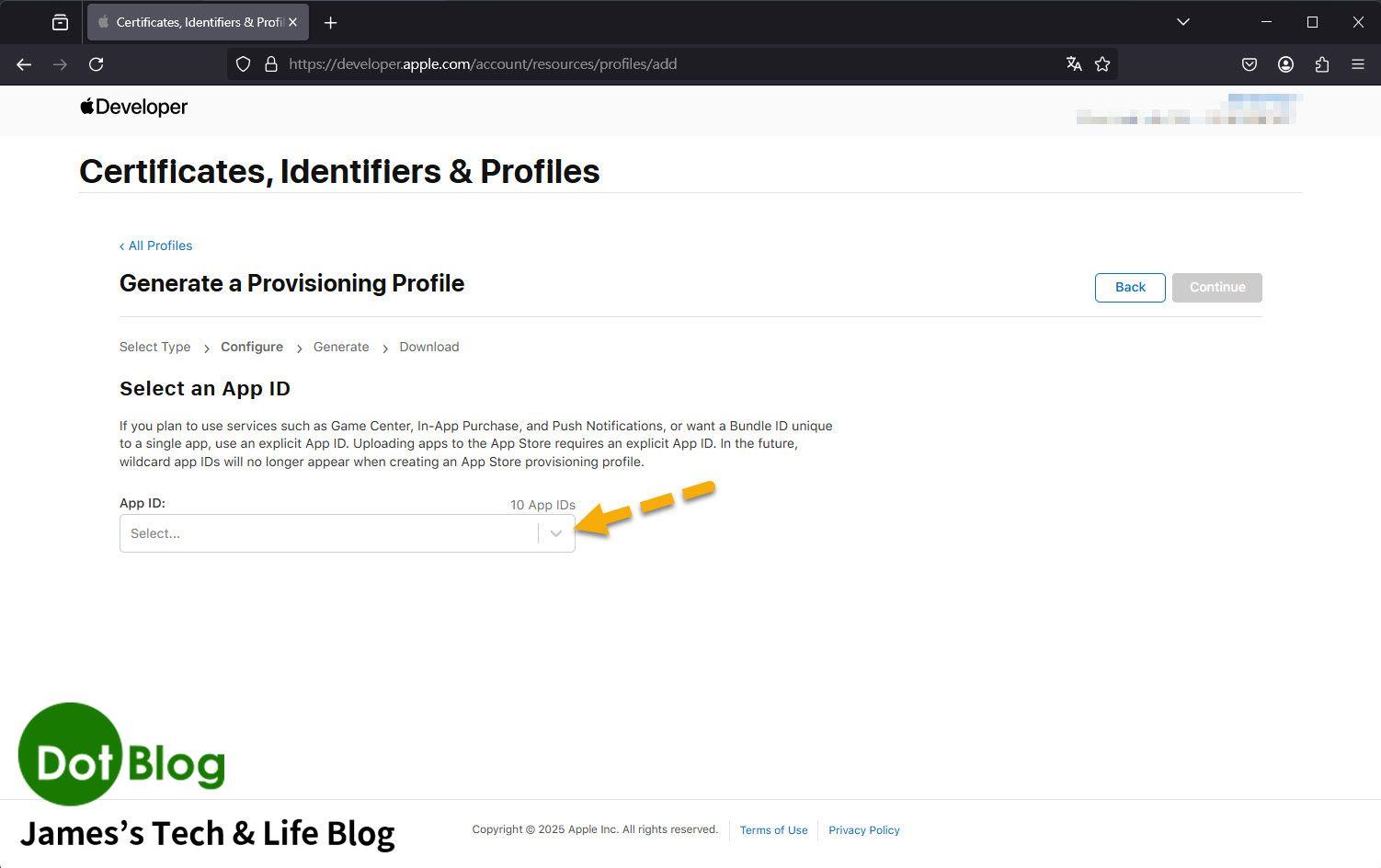Open a new browser tab
Screen dimensions: 1381x868
(331, 22)
